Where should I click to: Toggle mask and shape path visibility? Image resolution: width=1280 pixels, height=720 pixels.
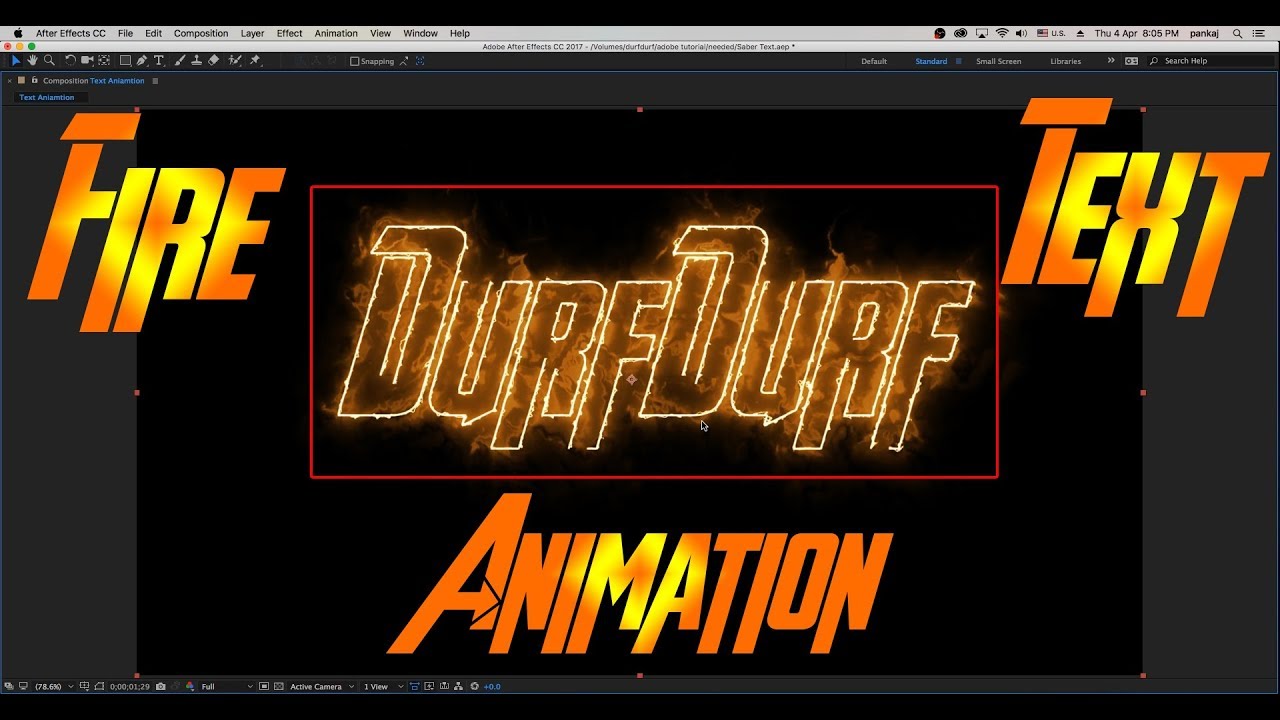click(x=99, y=686)
